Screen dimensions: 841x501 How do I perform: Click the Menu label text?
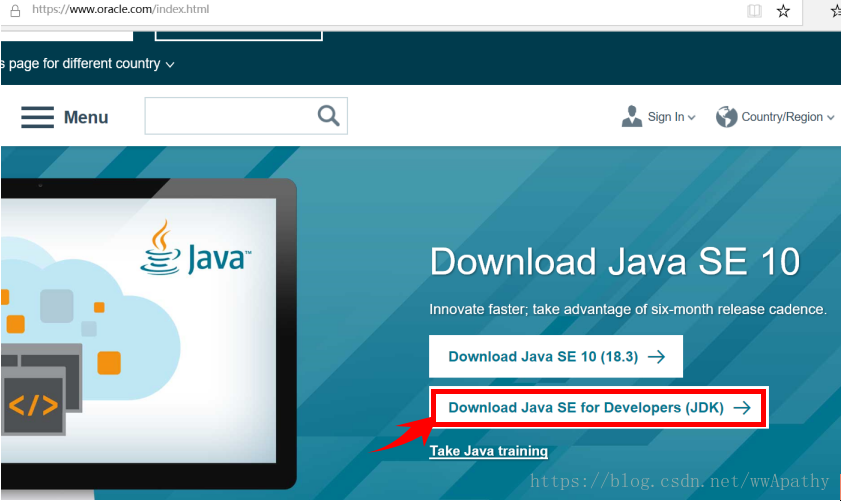tap(86, 117)
